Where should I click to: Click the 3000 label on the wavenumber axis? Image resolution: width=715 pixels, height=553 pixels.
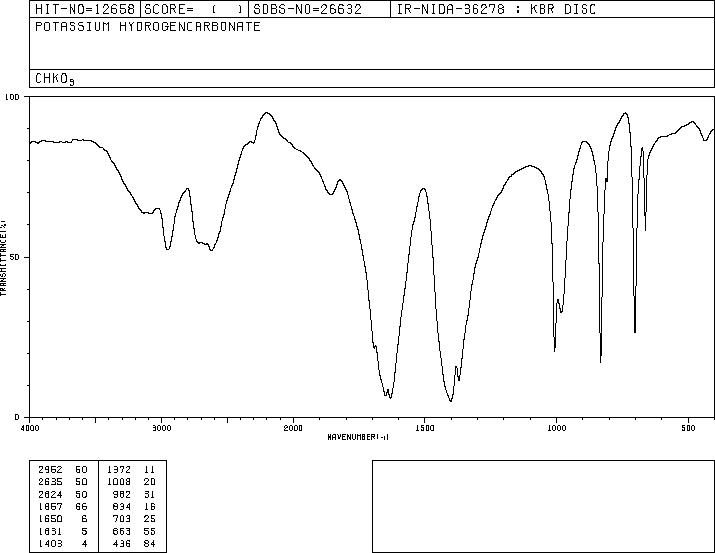[x=161, y=428]
